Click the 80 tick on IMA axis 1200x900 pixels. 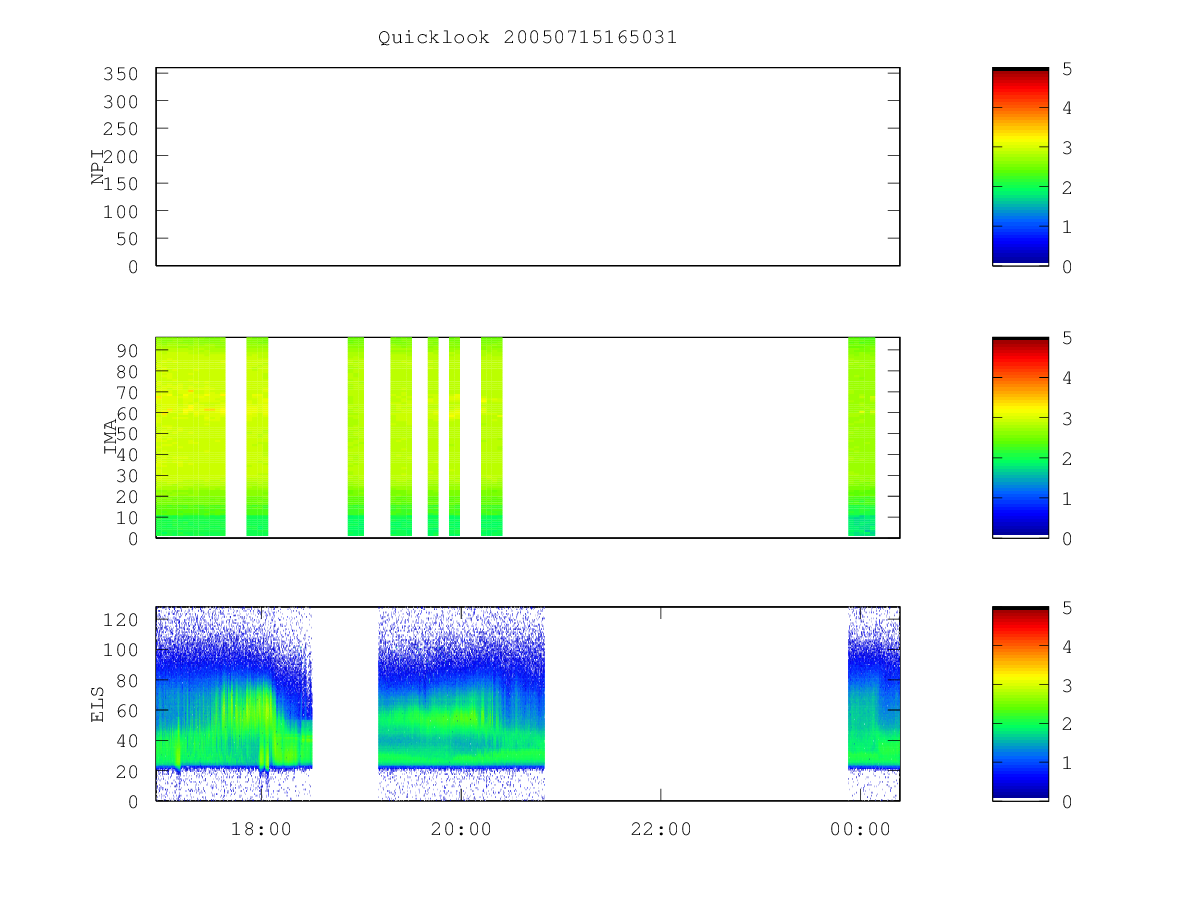pyautogui.click(x=126, y=371)
